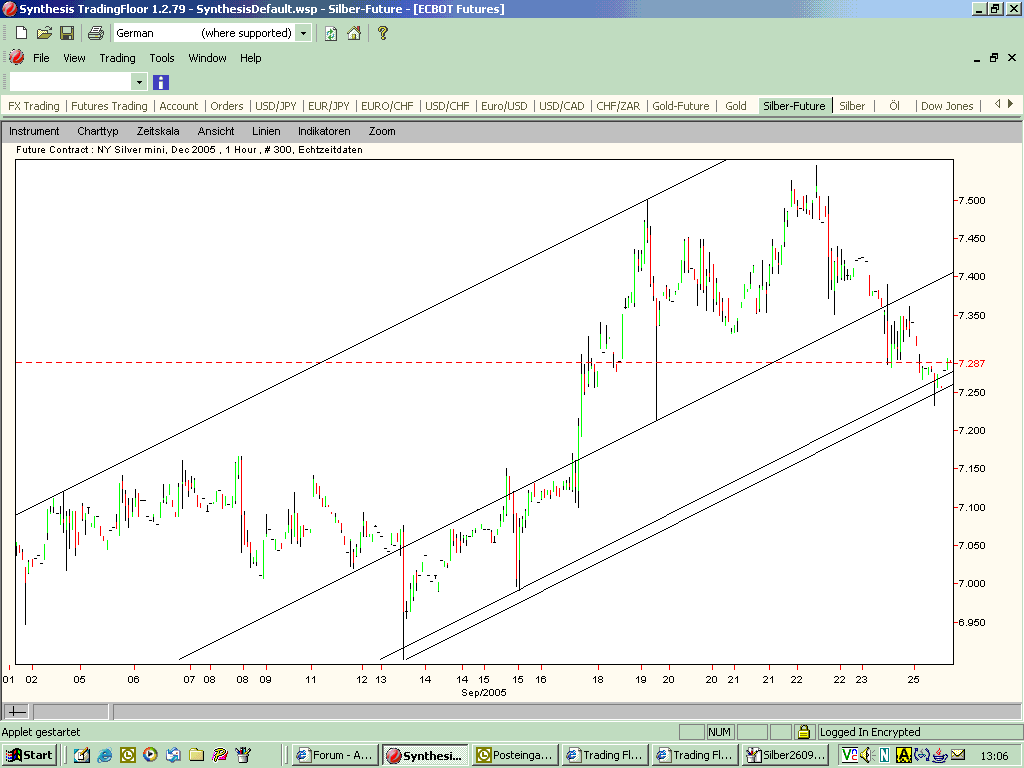Open the Trading menu
The height and width of the screenshot is (768, 1024).
pyautogui.click(x=118, y=58)
